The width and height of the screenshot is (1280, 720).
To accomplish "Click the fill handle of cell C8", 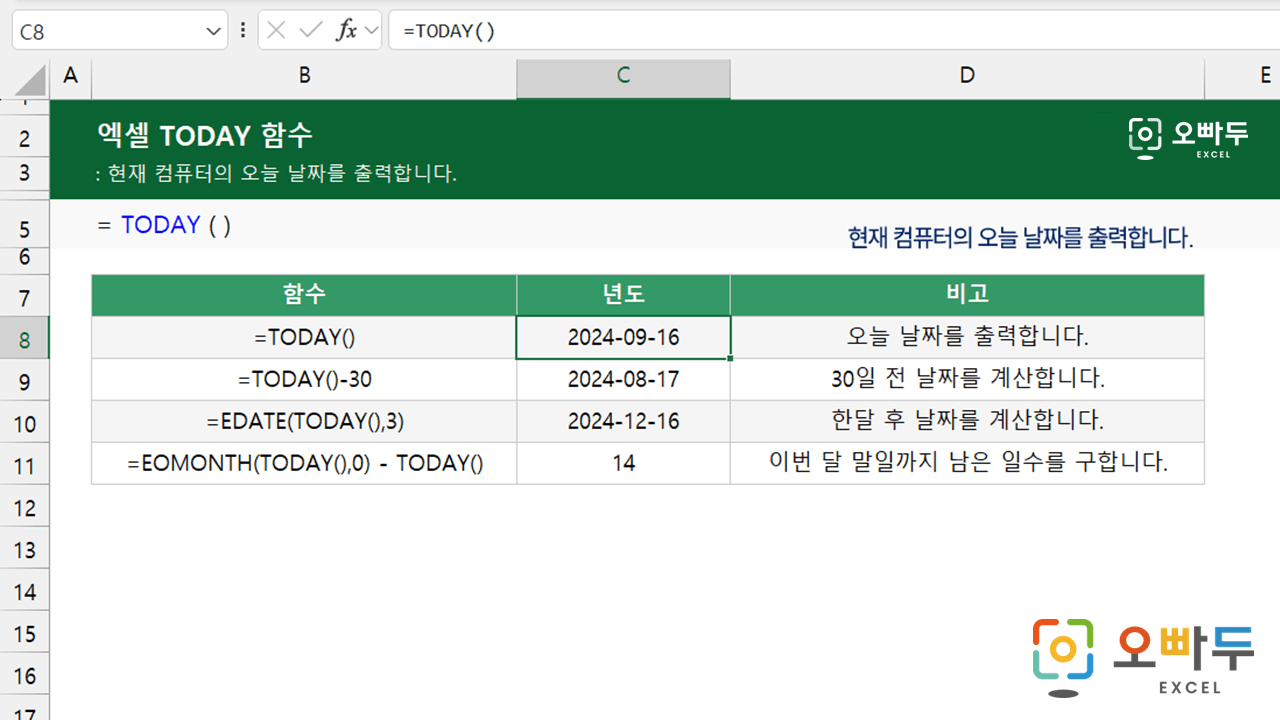I will coord(731,358).
